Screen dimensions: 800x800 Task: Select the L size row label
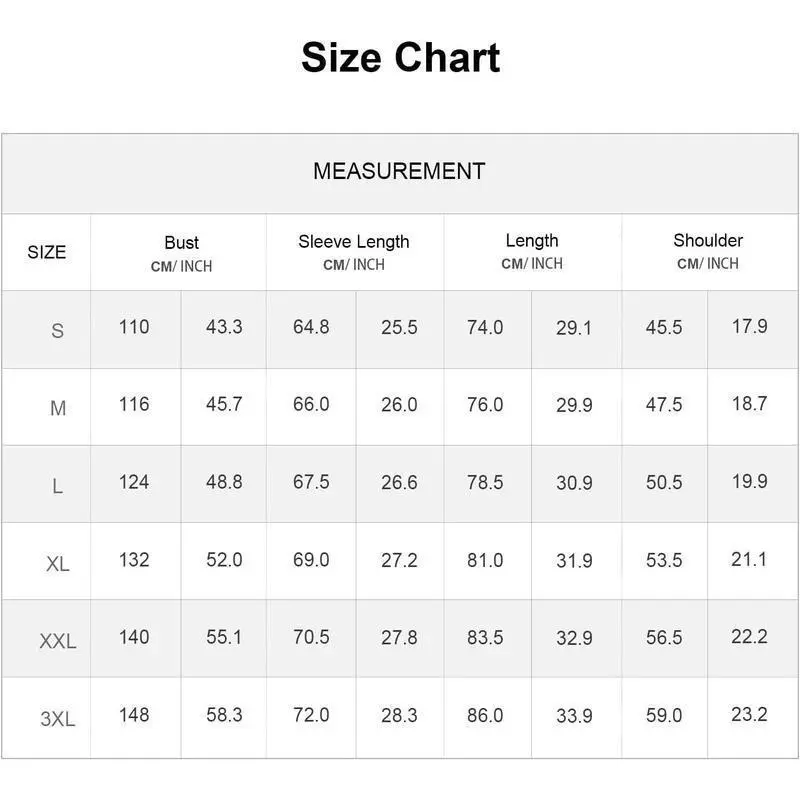(57, 486)
